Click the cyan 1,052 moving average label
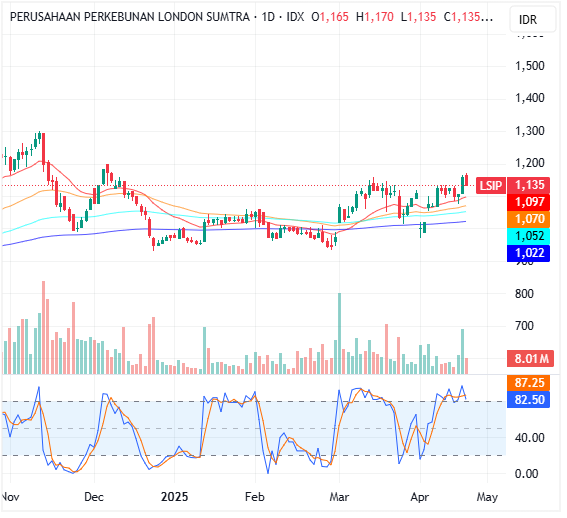Screen dimensions: 567x518 click(529, 236)
